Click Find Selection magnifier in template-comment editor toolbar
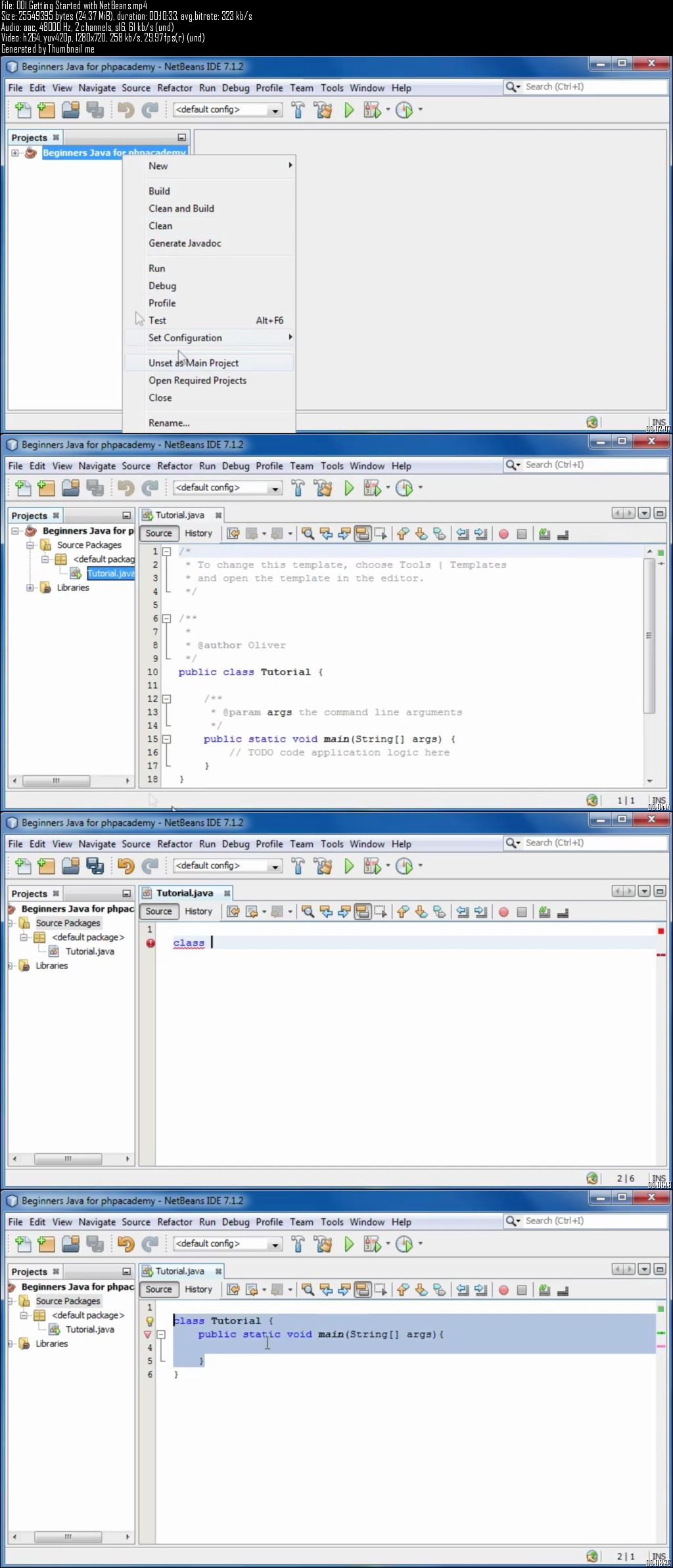The width and height of the screenshot is (673, 1568). [x=308, y=534]
